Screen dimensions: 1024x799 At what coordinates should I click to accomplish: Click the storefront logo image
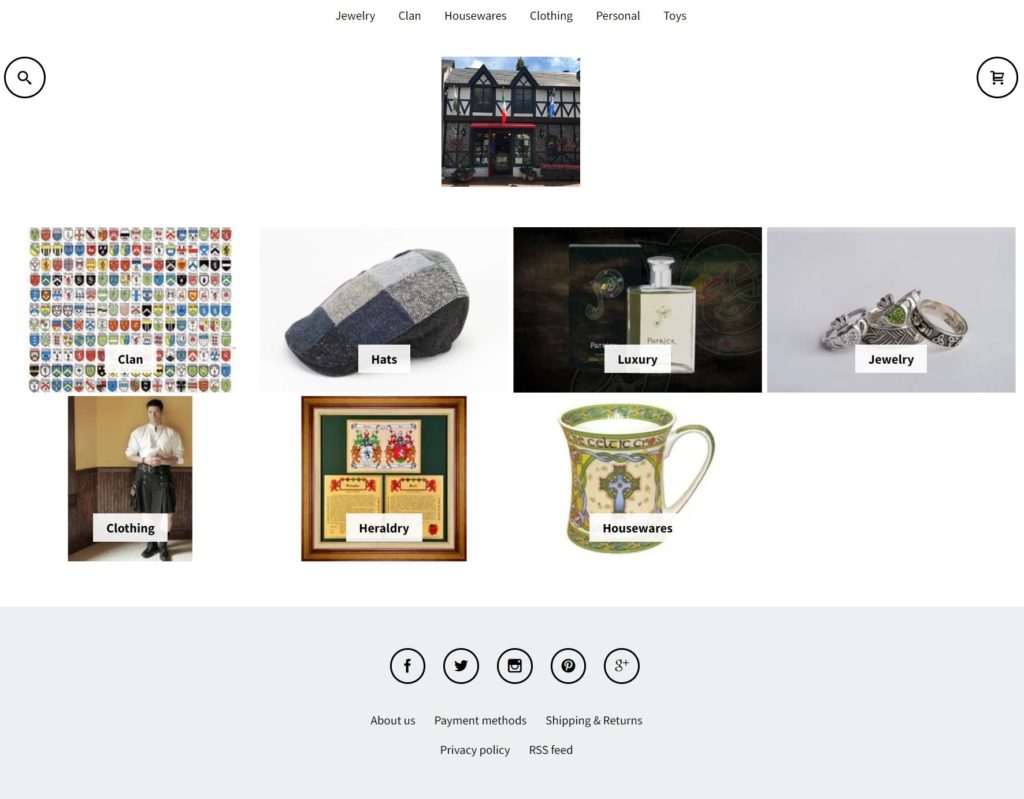click(511, 122)
